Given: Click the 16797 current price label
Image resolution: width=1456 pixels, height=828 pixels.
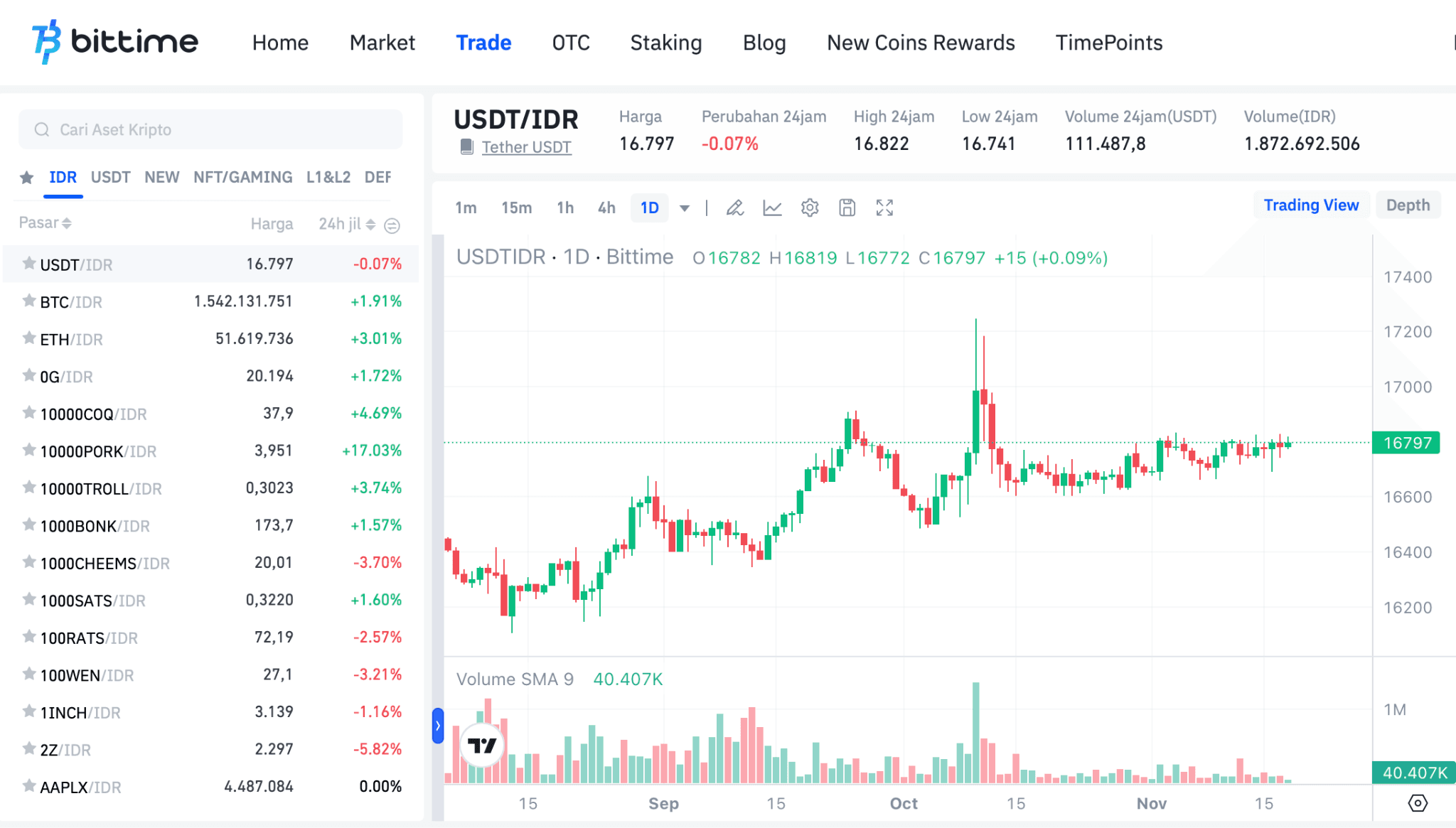Looking at the screenshot, I should pyautogui.click(x=1406, y=443).
